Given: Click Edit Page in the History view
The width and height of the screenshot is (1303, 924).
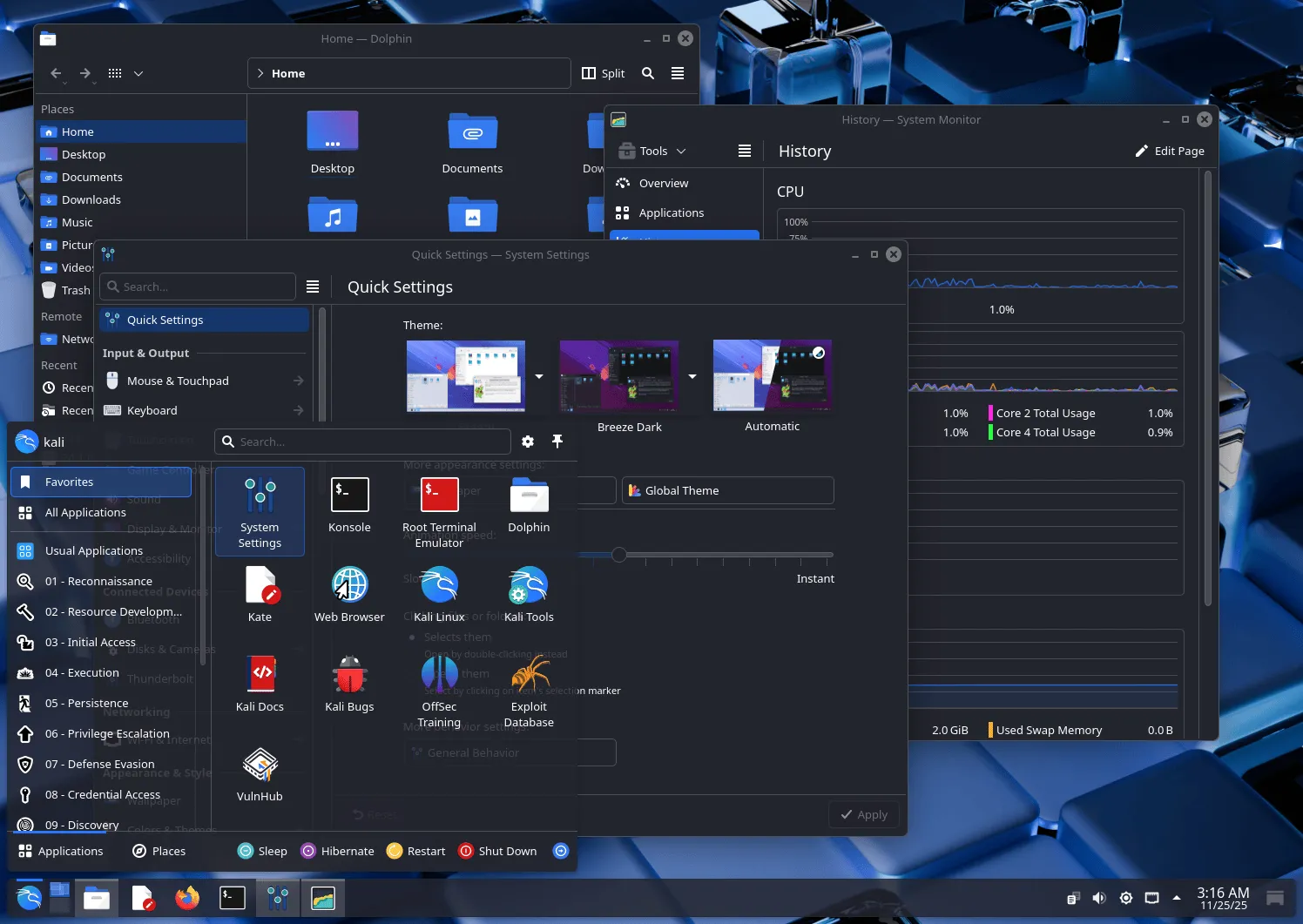Looking at the screenshot, I should 1171,150.
